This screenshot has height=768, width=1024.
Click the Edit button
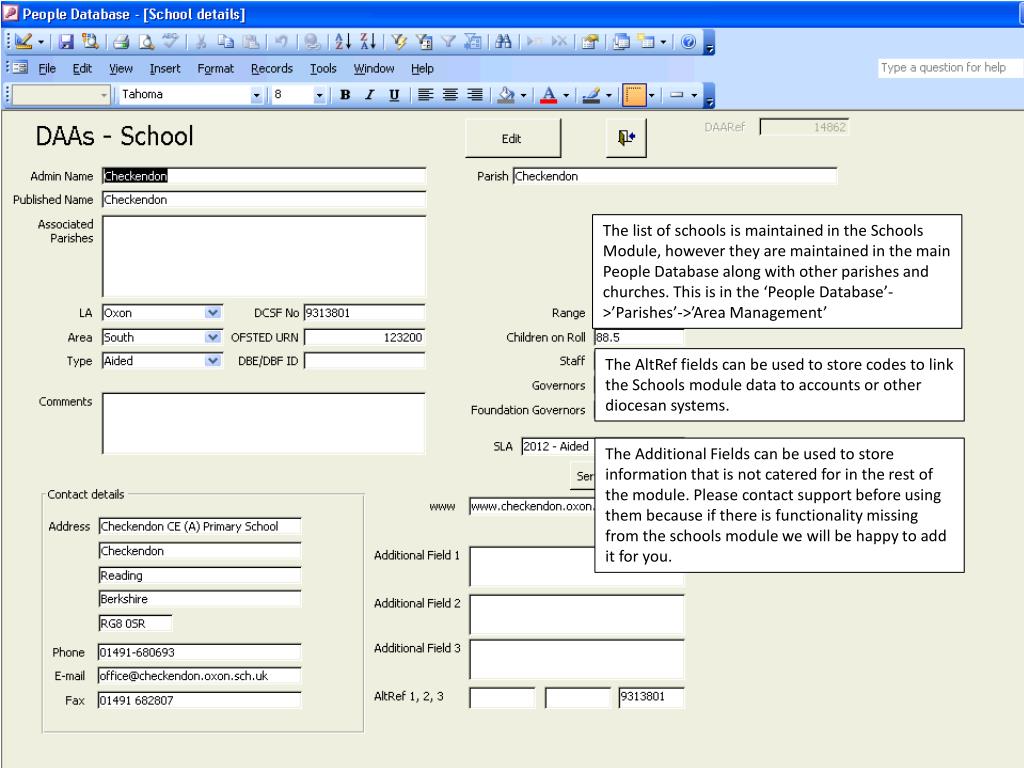[513, 138]
